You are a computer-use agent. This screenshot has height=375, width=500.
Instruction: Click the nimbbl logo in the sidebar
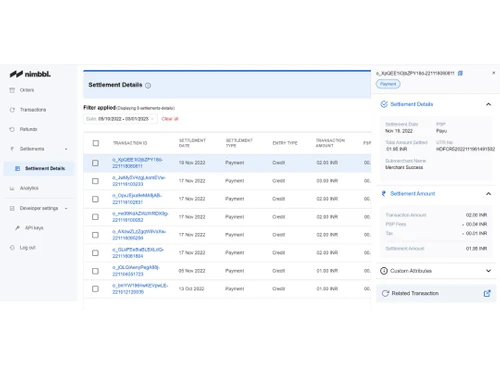coord(30,74)
